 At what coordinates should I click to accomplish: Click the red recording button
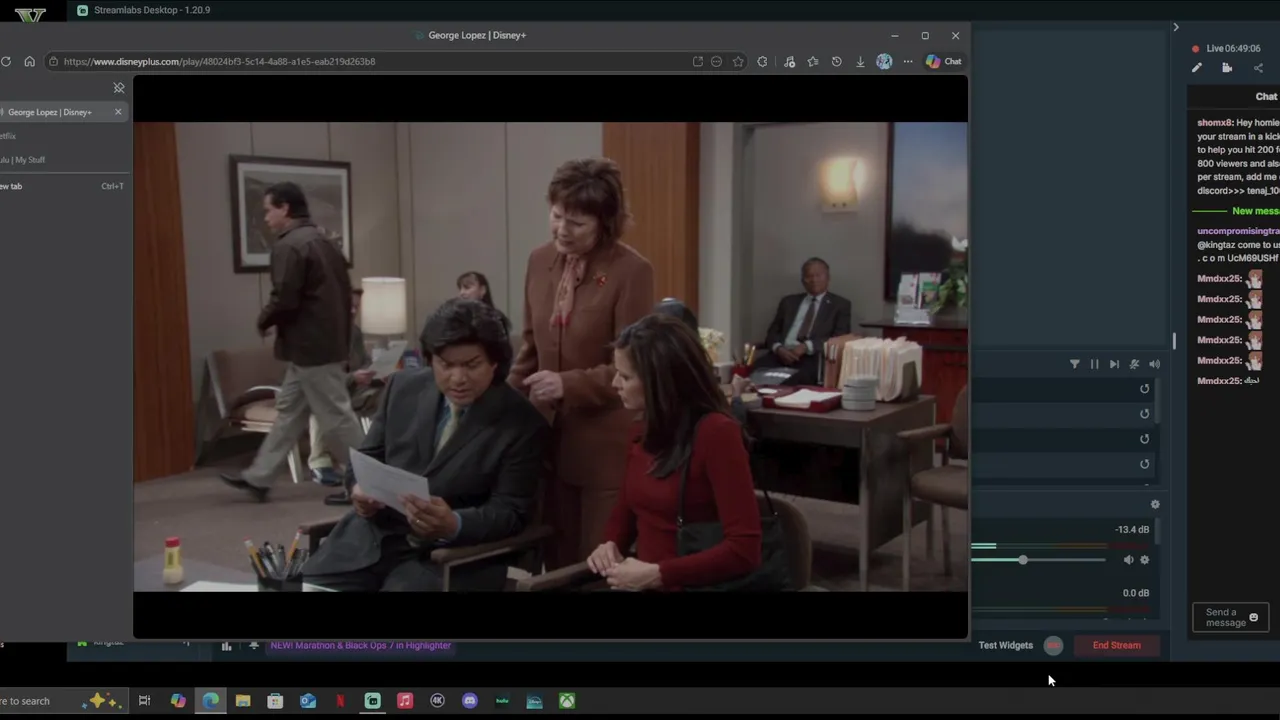(1053, 645)
